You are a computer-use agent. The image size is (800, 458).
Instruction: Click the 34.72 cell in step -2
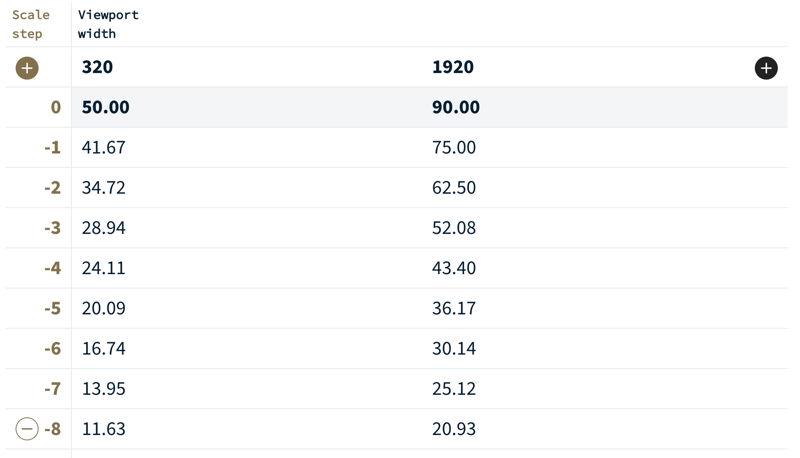(104, 187)
